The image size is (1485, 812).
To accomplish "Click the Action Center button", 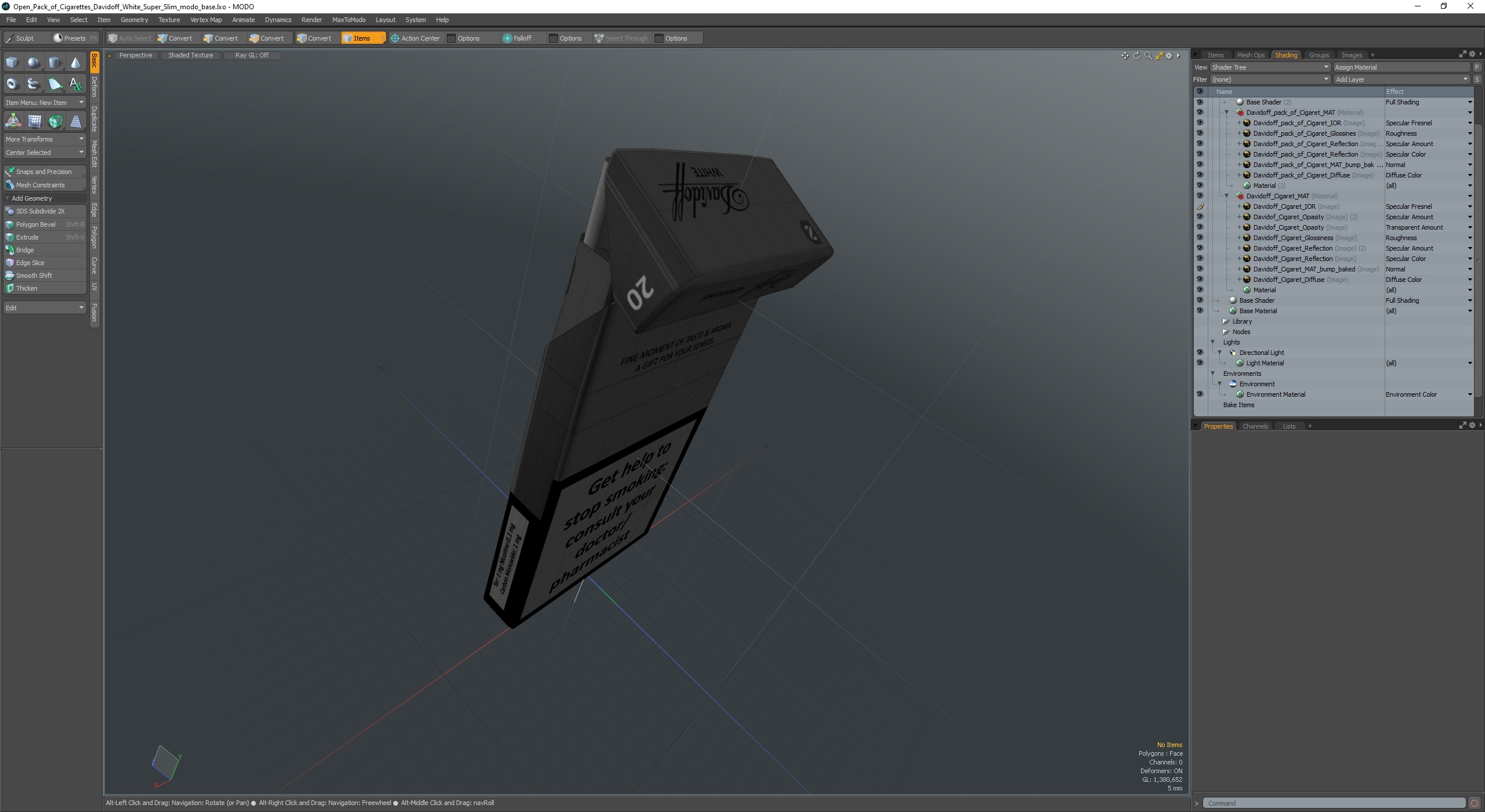I will pos(415,38).
